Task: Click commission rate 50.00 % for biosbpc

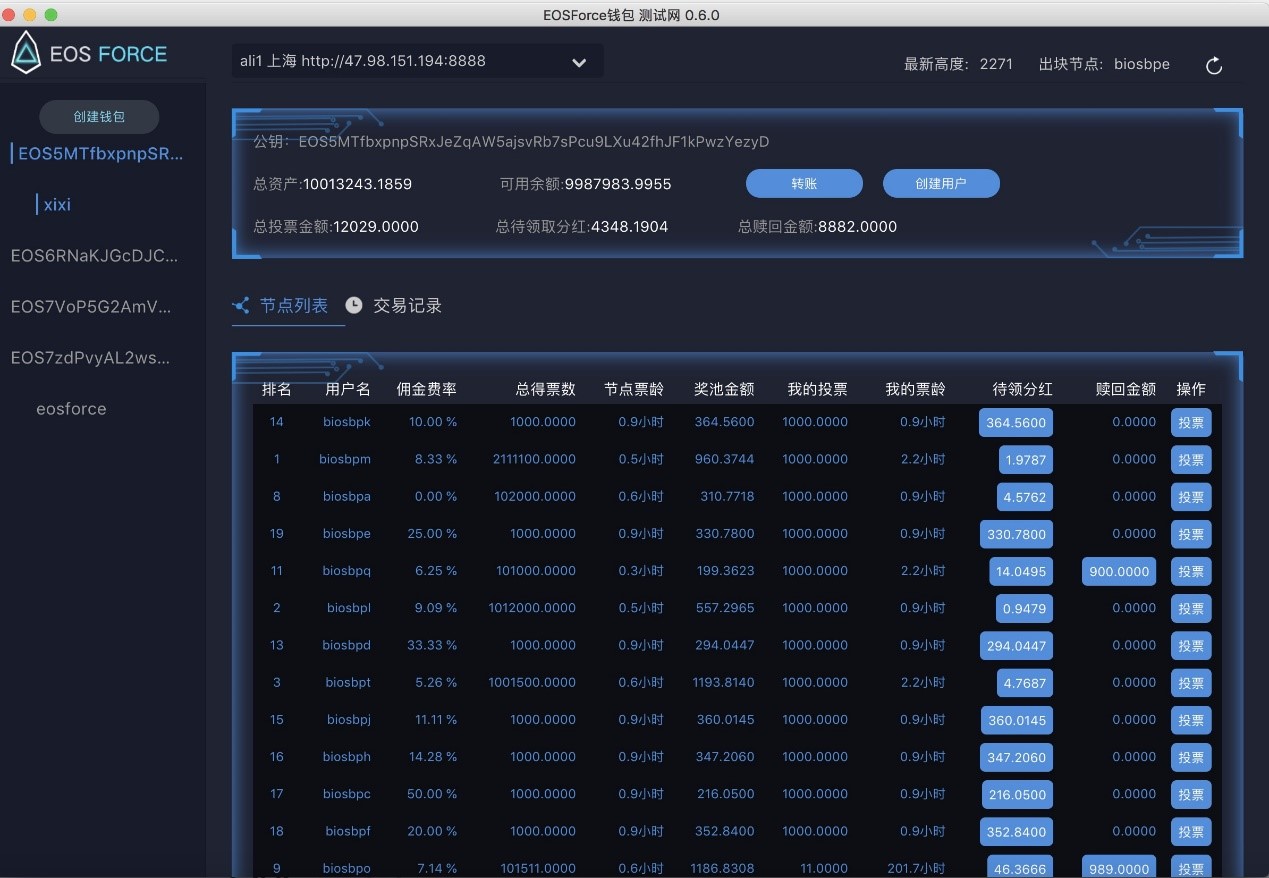Action: coord(432,794)
